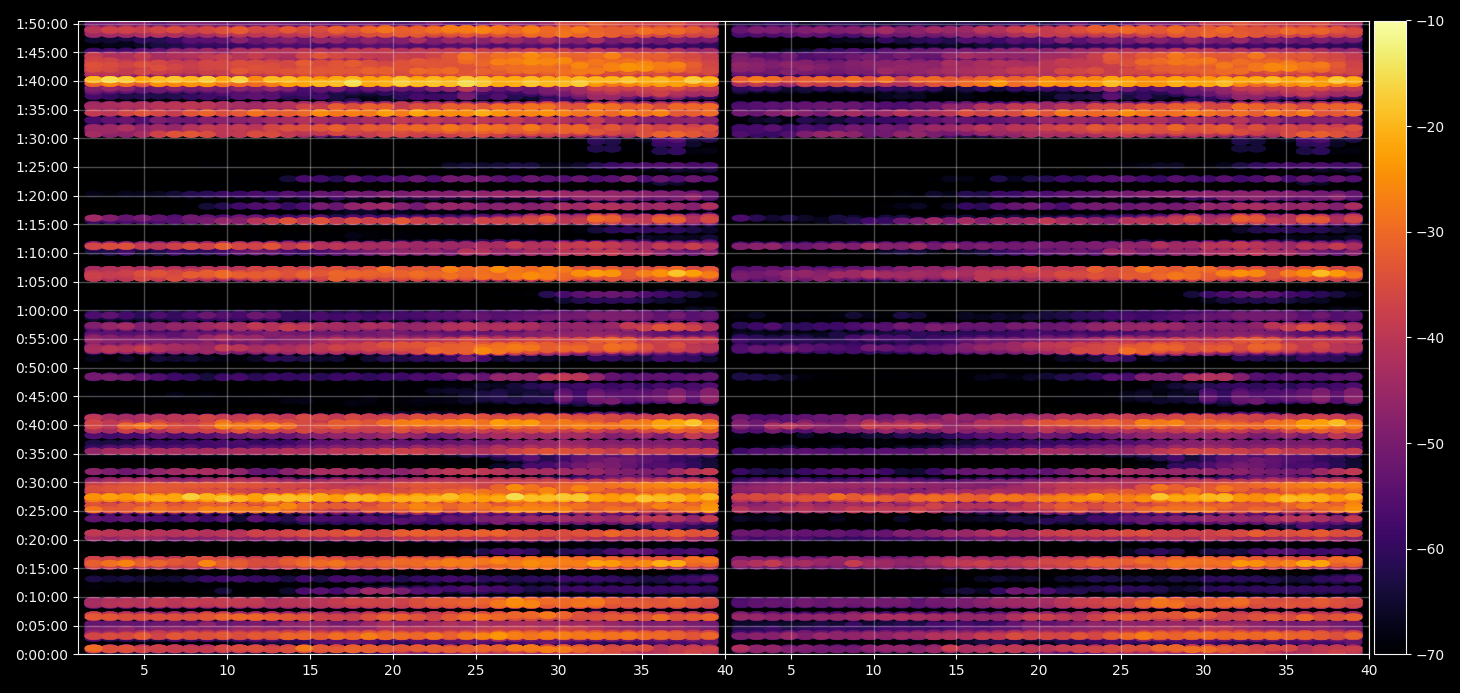Click the 0:55:00 y-axis tick label
Image resolution: width=1460 pixels, height=693 pixels.
click(x=42, y=339)
